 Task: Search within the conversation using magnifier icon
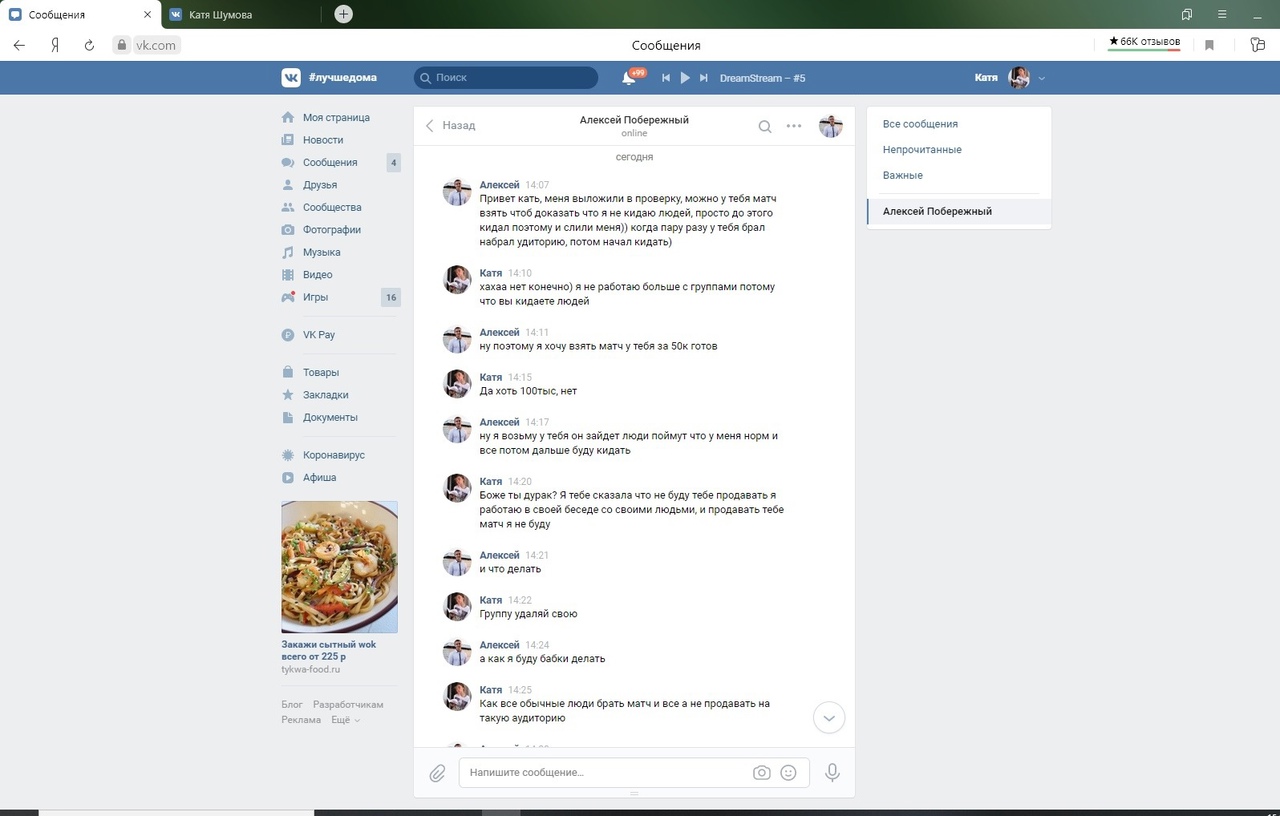click(x=765, y=126)
